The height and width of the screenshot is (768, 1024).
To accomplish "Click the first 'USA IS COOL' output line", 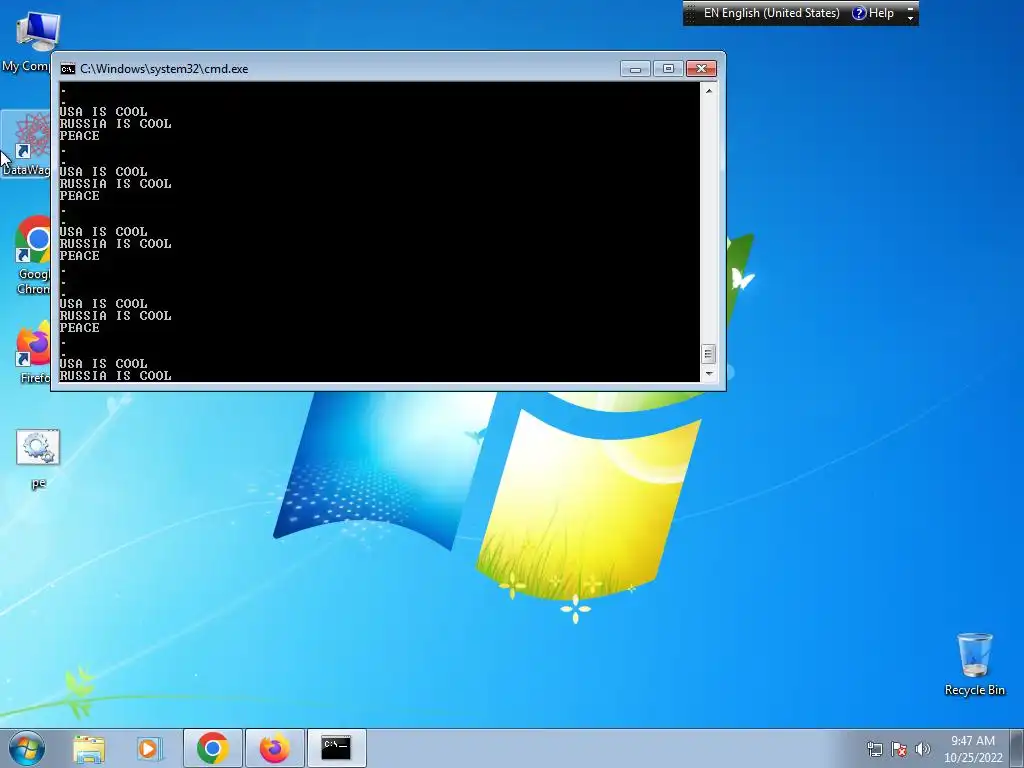I will tap(103, 112).
